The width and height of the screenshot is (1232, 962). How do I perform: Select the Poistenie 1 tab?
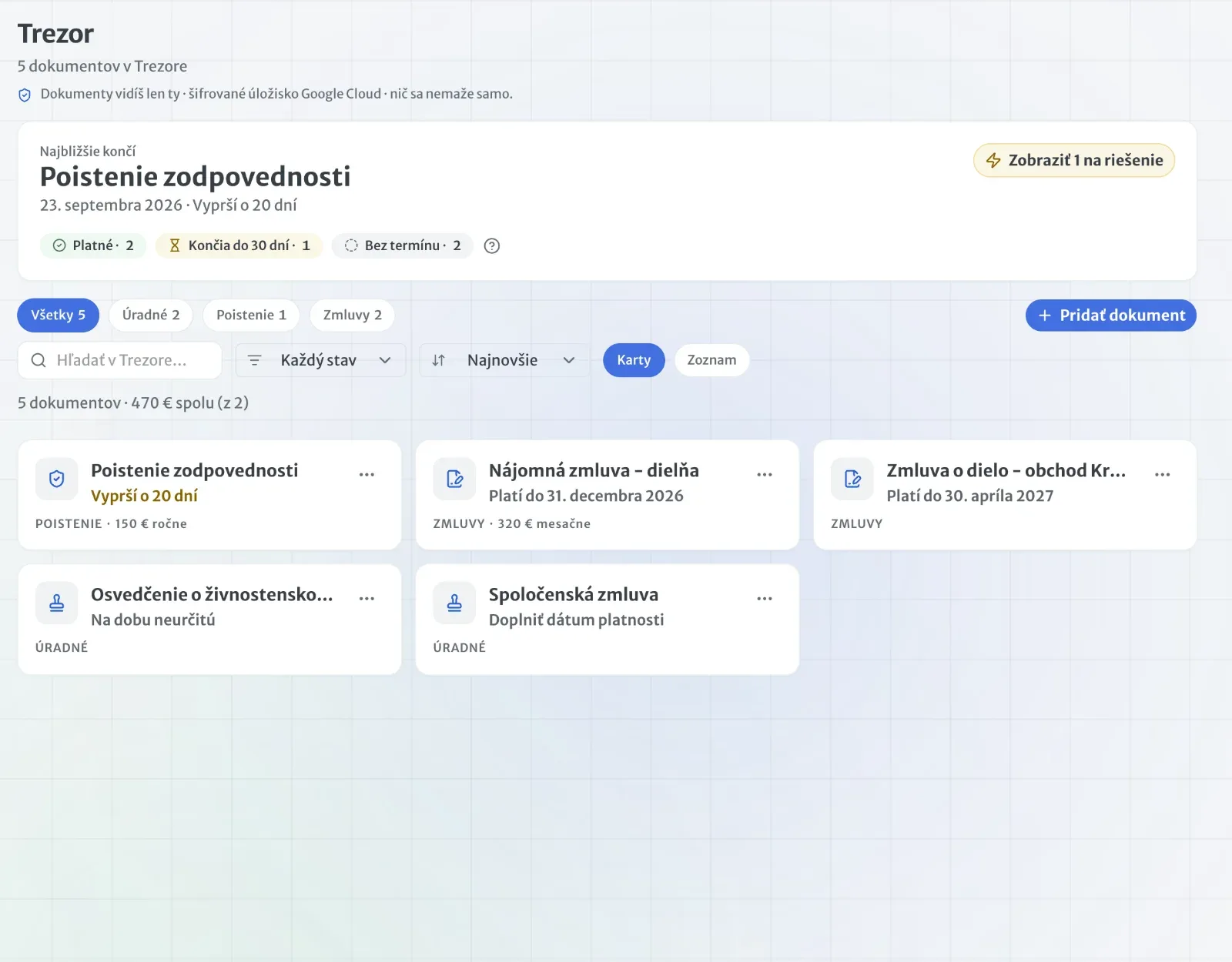click(251, 316)
